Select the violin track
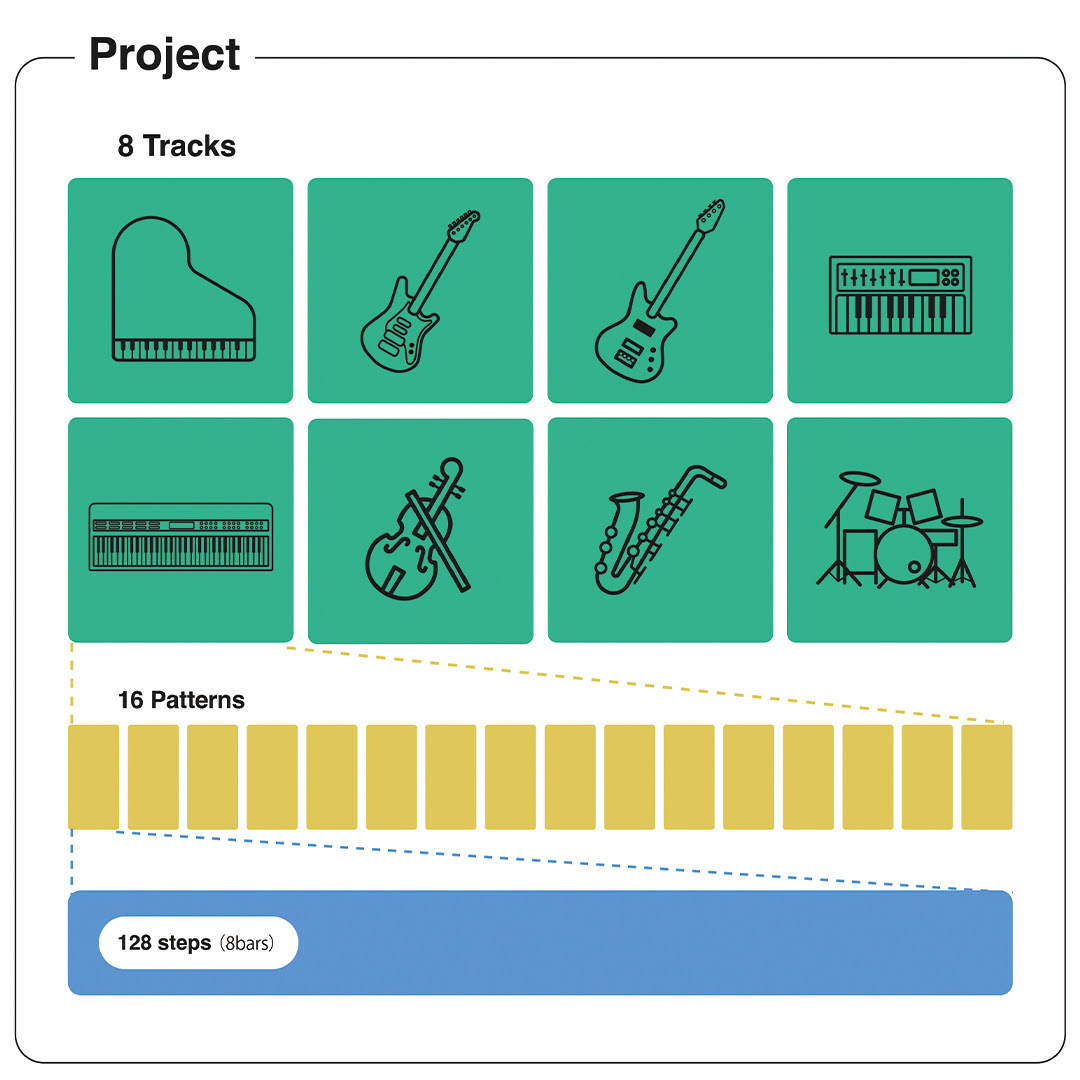Screen dimensions: 1080x1080 point(420,530)
